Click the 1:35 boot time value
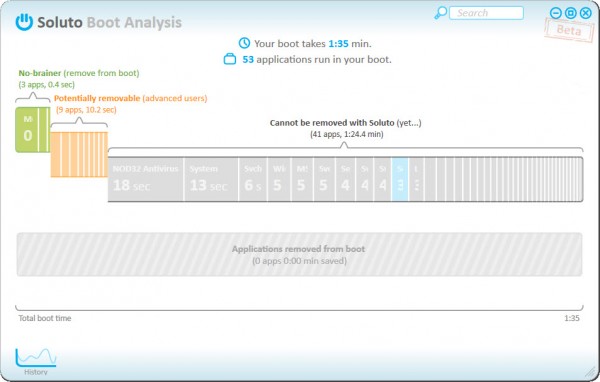The image size is (600, 382). [338, 44]
